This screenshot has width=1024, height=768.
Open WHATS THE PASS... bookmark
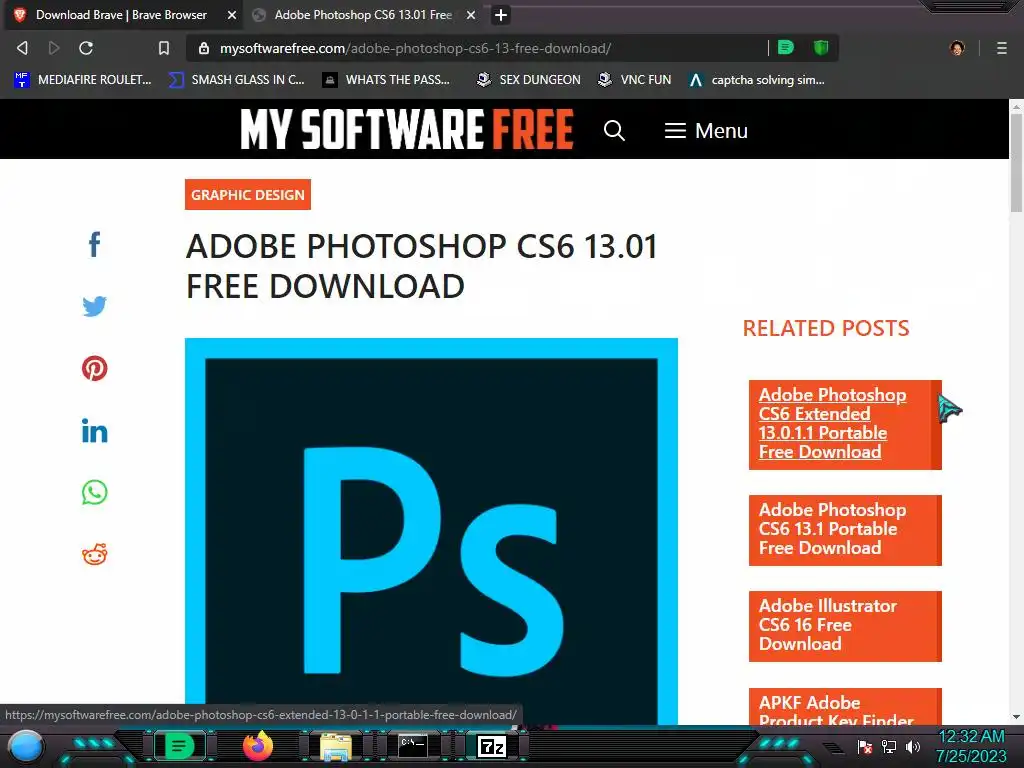click(387, 80)
